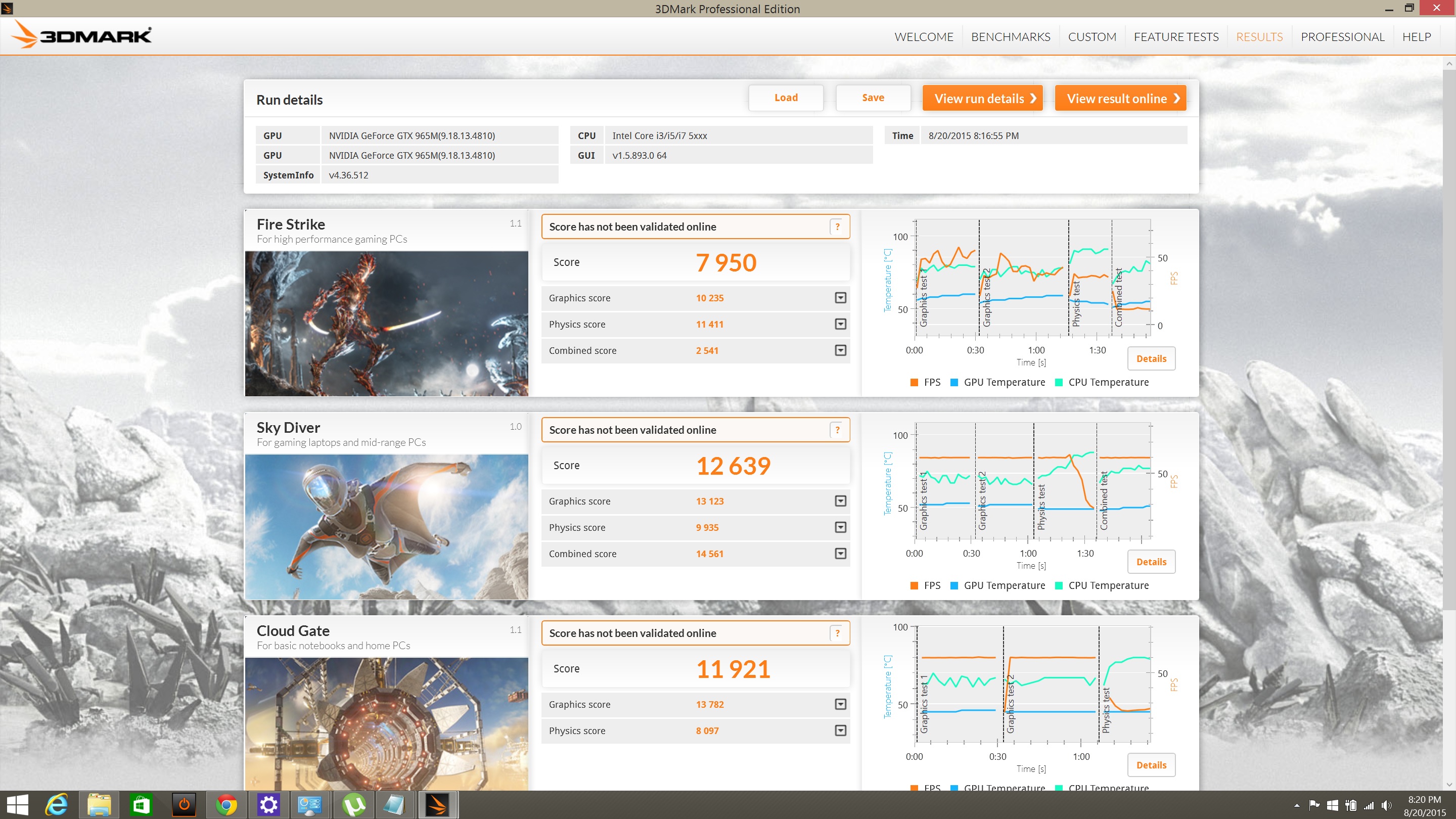This screenshot has height=819, width=1456.
Task: Open File Explorer from taskbar
Action: 99,805
